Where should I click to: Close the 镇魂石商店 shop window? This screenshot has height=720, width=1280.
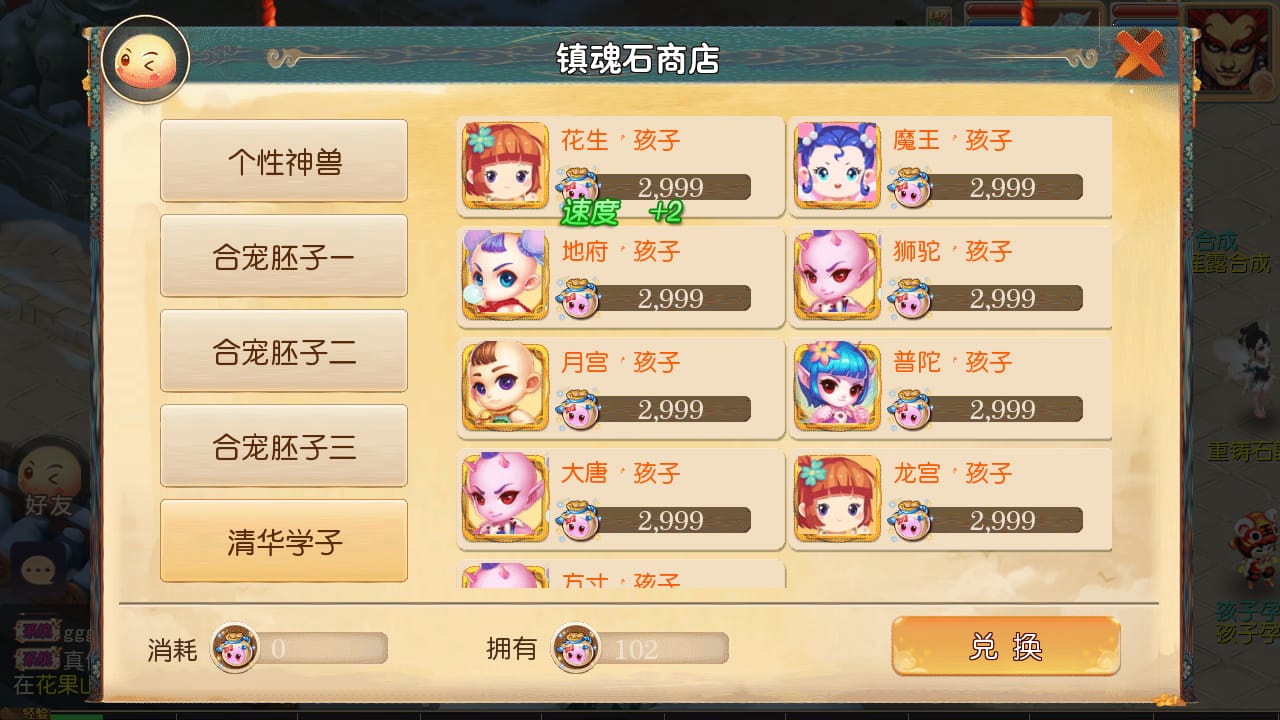pos(1139,54)
